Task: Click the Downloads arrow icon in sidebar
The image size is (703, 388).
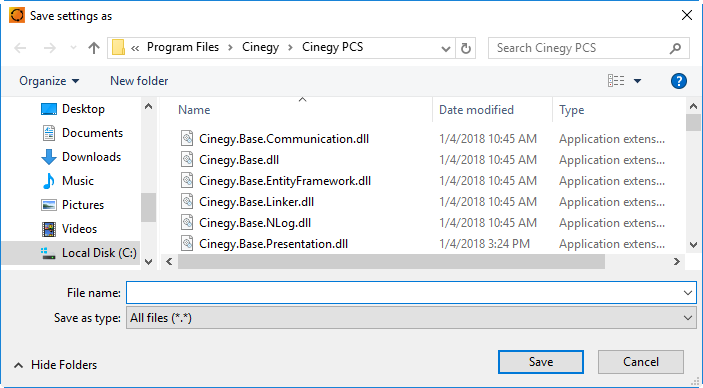Action: [49, 157]
